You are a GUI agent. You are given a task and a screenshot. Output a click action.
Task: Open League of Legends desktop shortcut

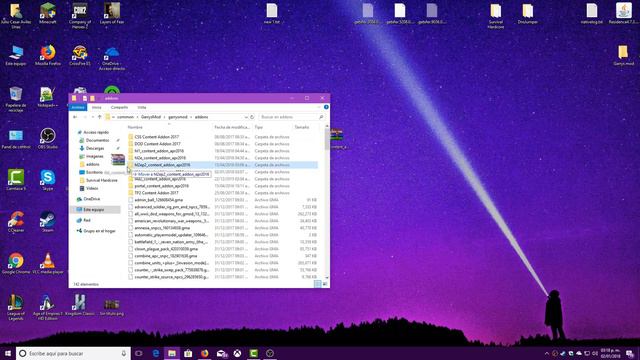[16, 308]
